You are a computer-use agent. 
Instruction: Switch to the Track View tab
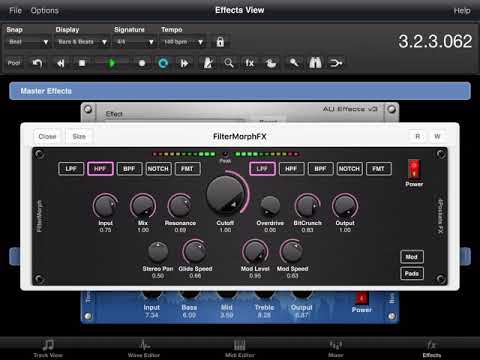(48, 349)
